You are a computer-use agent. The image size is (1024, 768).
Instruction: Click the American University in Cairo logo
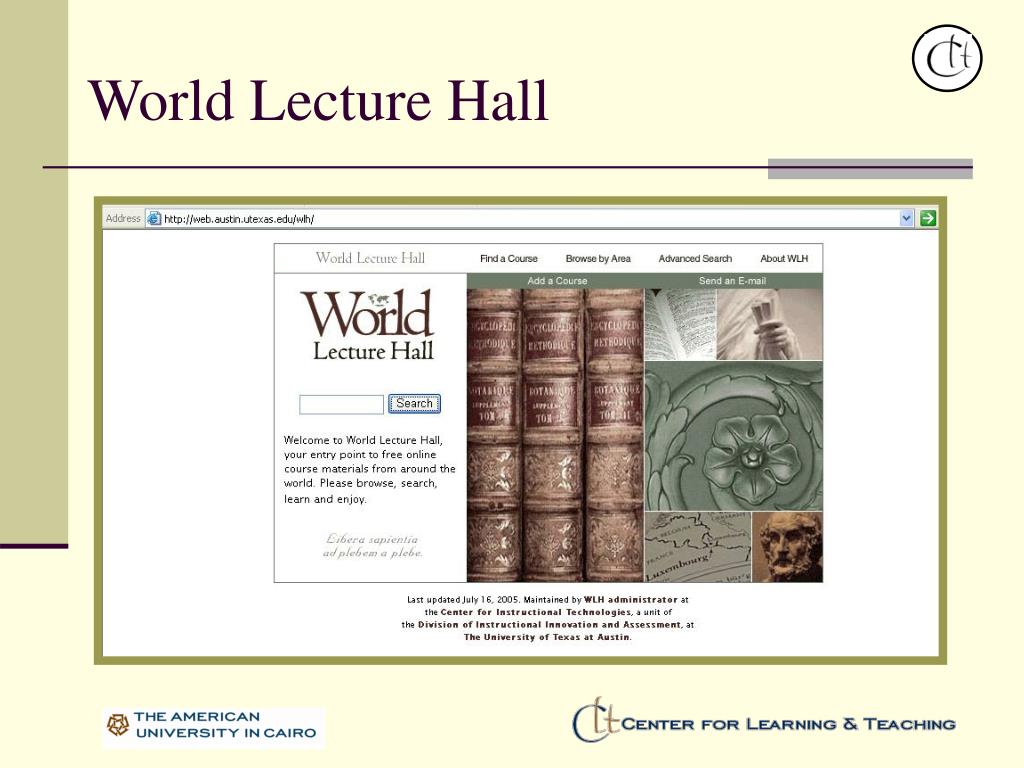[213, 725]
